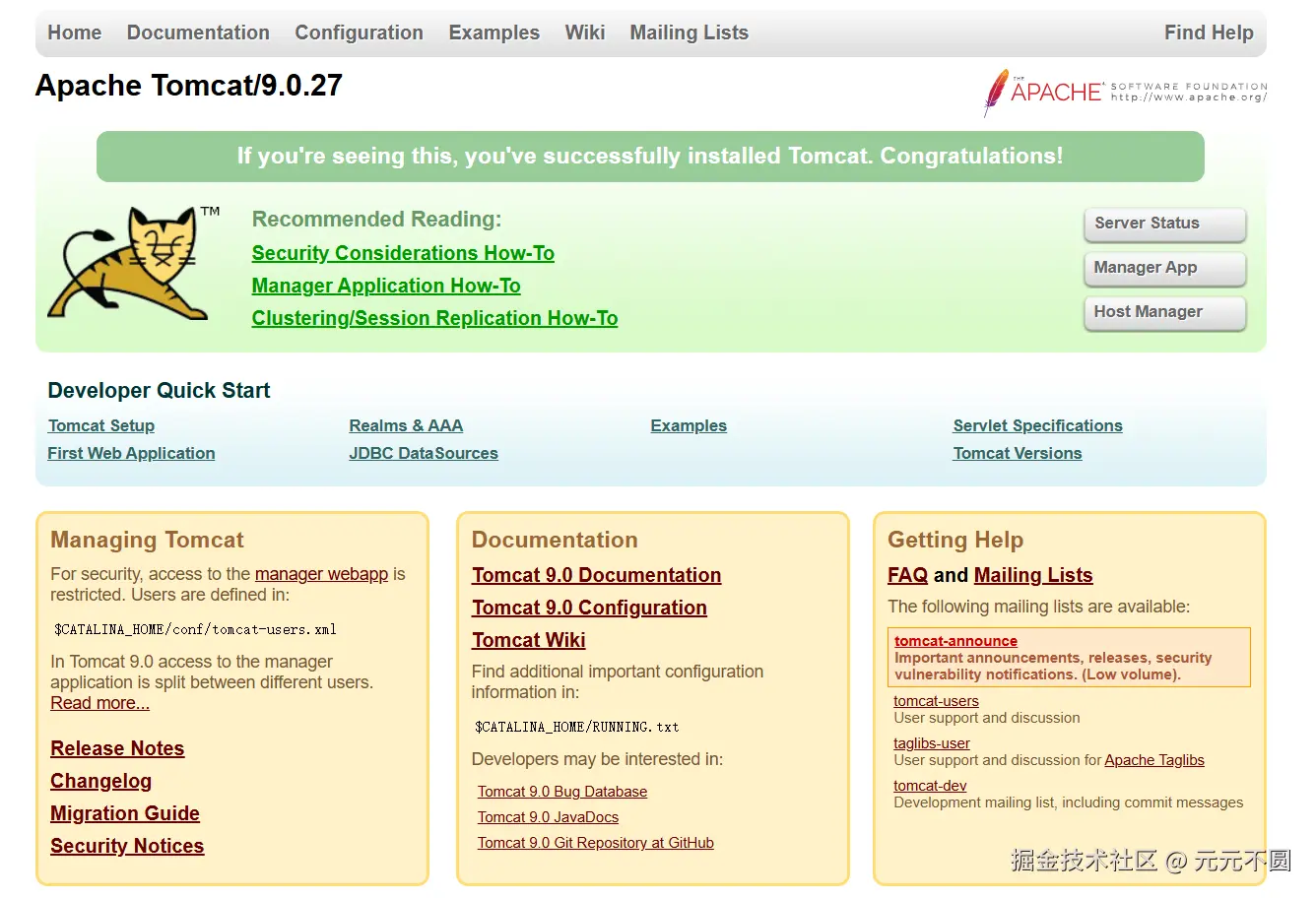1316x898 pixels.
Task: Open the First Web Application link
Action: pyautogui.click(x=131, y=453)
